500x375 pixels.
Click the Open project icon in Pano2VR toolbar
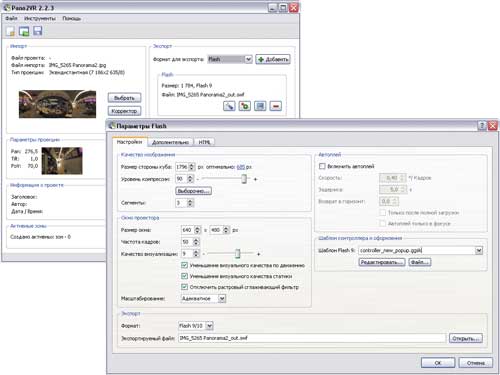(x=24, y=31)
